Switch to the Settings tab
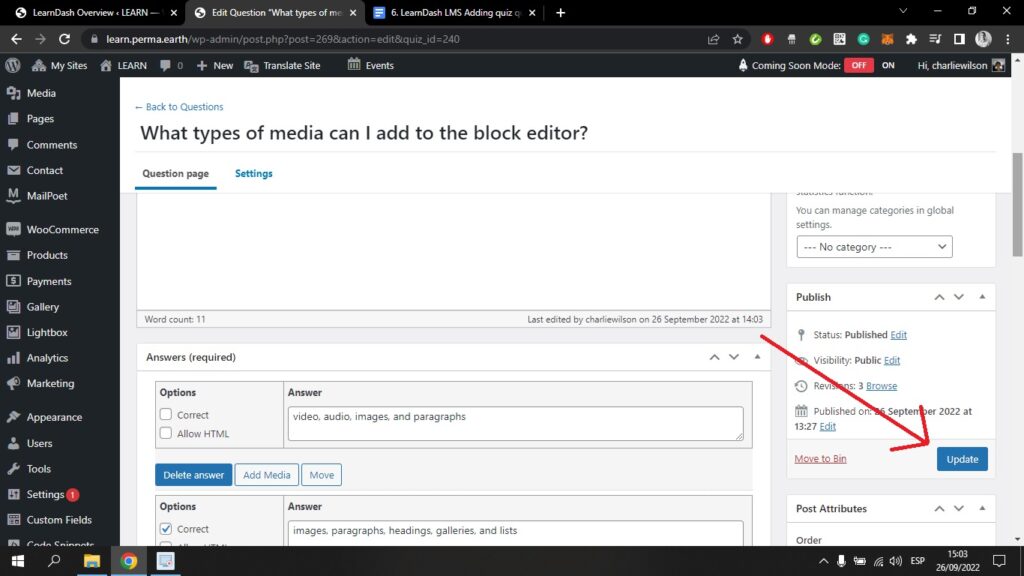Screen dimensions: 1024x576 pos(253,173)
